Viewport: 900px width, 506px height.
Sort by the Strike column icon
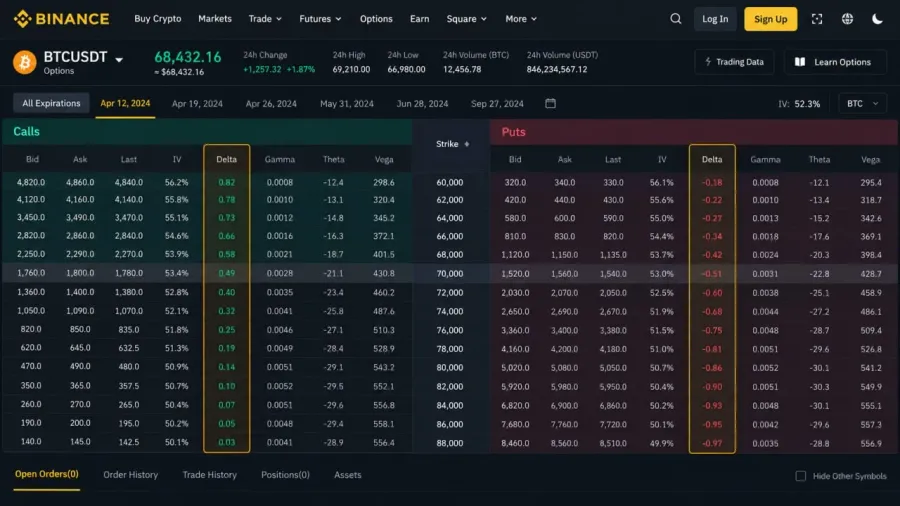click(467, 144)
